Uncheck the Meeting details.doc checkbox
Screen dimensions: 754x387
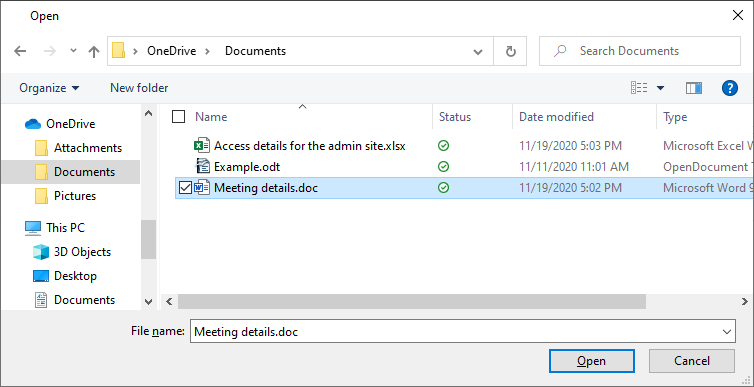(x=185, y=188)
